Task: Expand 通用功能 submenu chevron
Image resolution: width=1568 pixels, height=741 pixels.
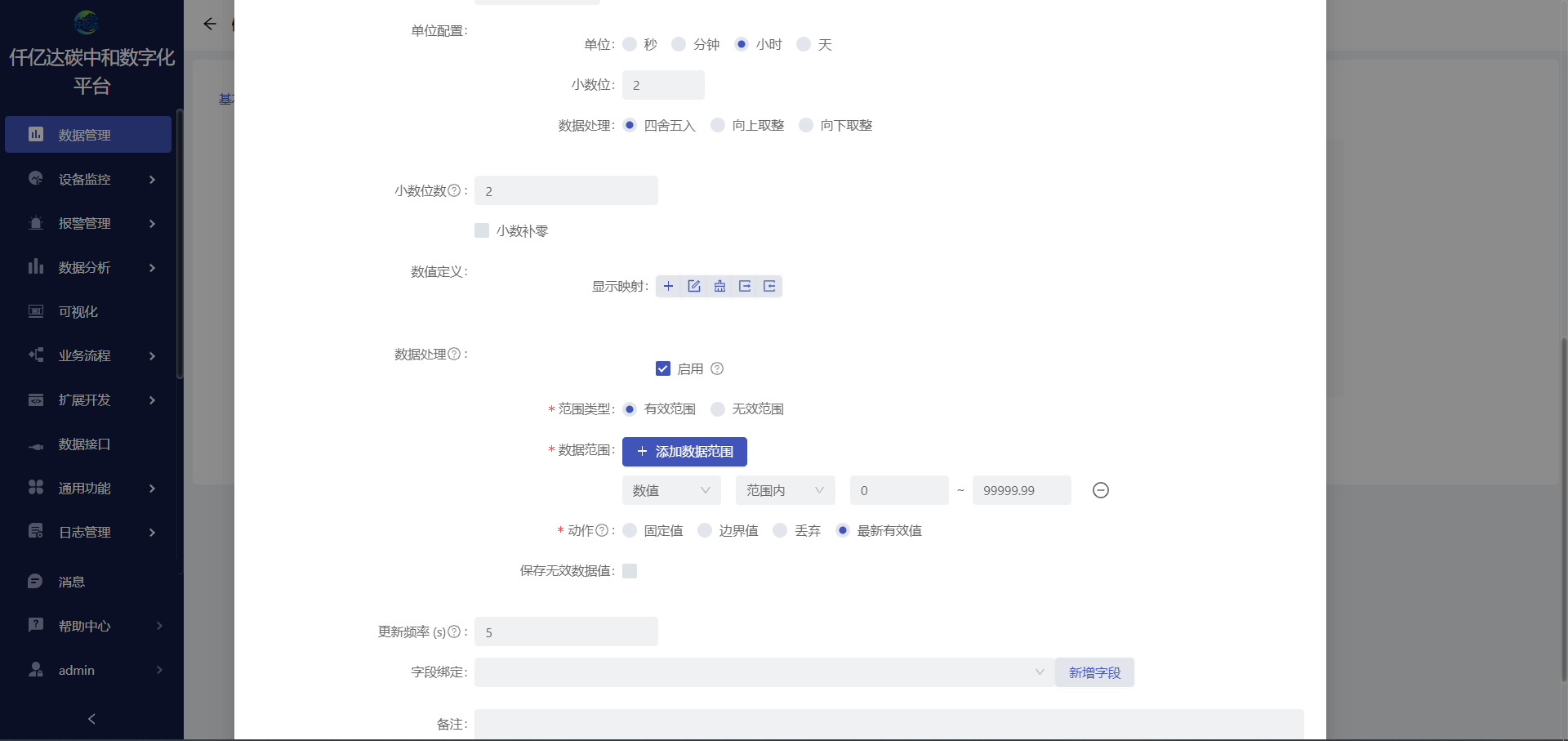Action: tap(152, 488)
